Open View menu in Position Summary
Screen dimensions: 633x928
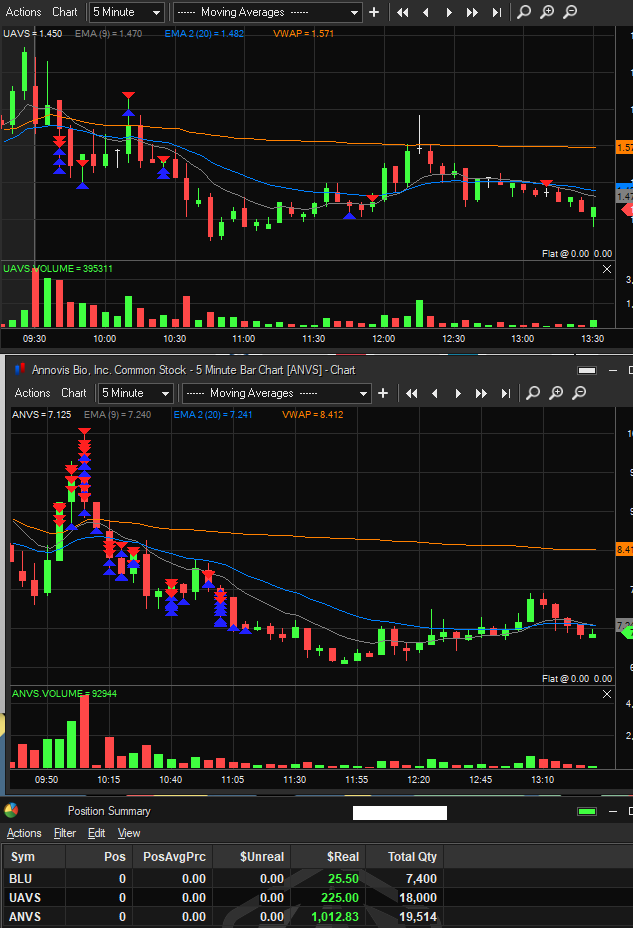pyautogui.click(x=128, y=833)
